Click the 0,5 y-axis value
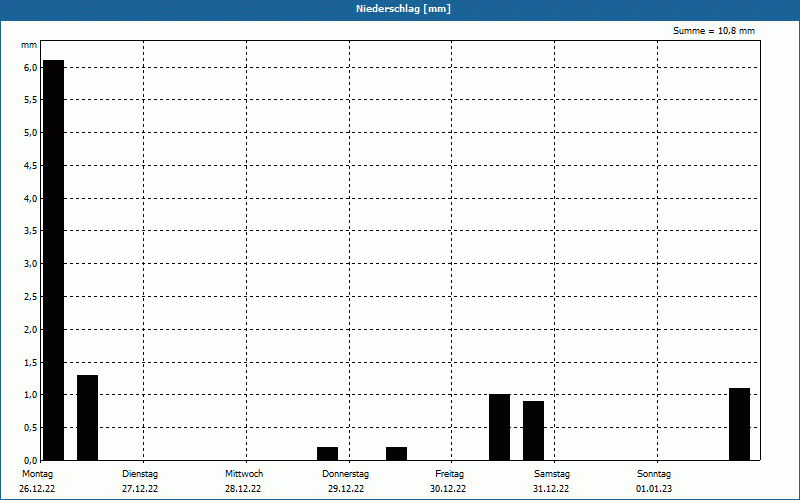The image size is (800, 500). coord(31,428)
